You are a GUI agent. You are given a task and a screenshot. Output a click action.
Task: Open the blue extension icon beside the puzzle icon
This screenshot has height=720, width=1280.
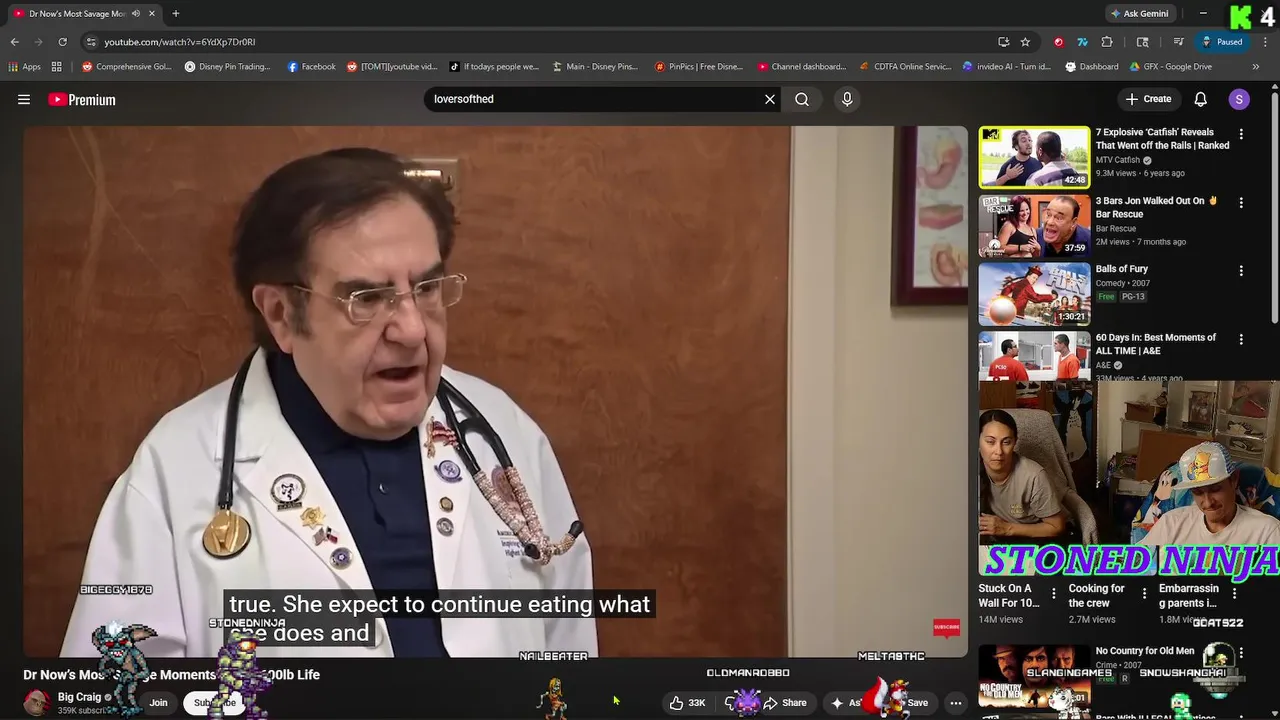pos(1082,42)
